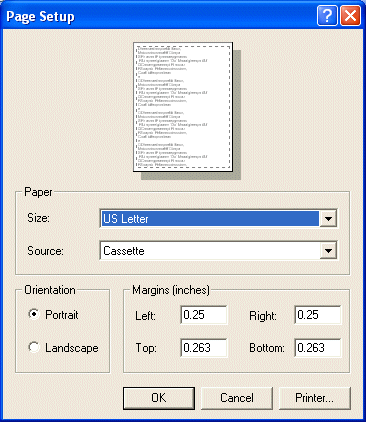Click the Help question mark button
The height and width of the screenshot is (422, 366).
tap(327, 16)
